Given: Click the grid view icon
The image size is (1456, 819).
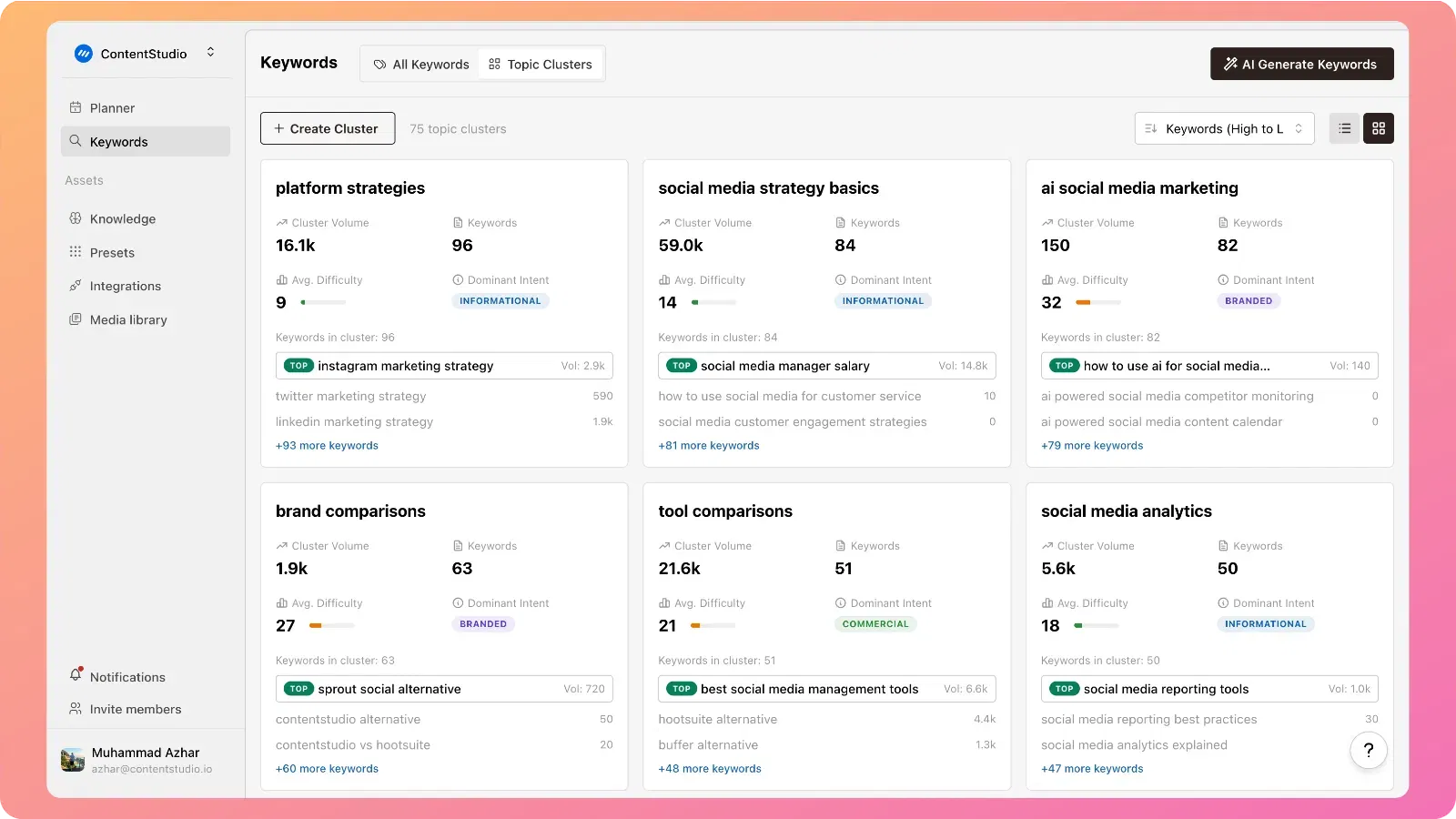Looking at the screenshot, I should pyautogui.click(x=1378, y=128).
